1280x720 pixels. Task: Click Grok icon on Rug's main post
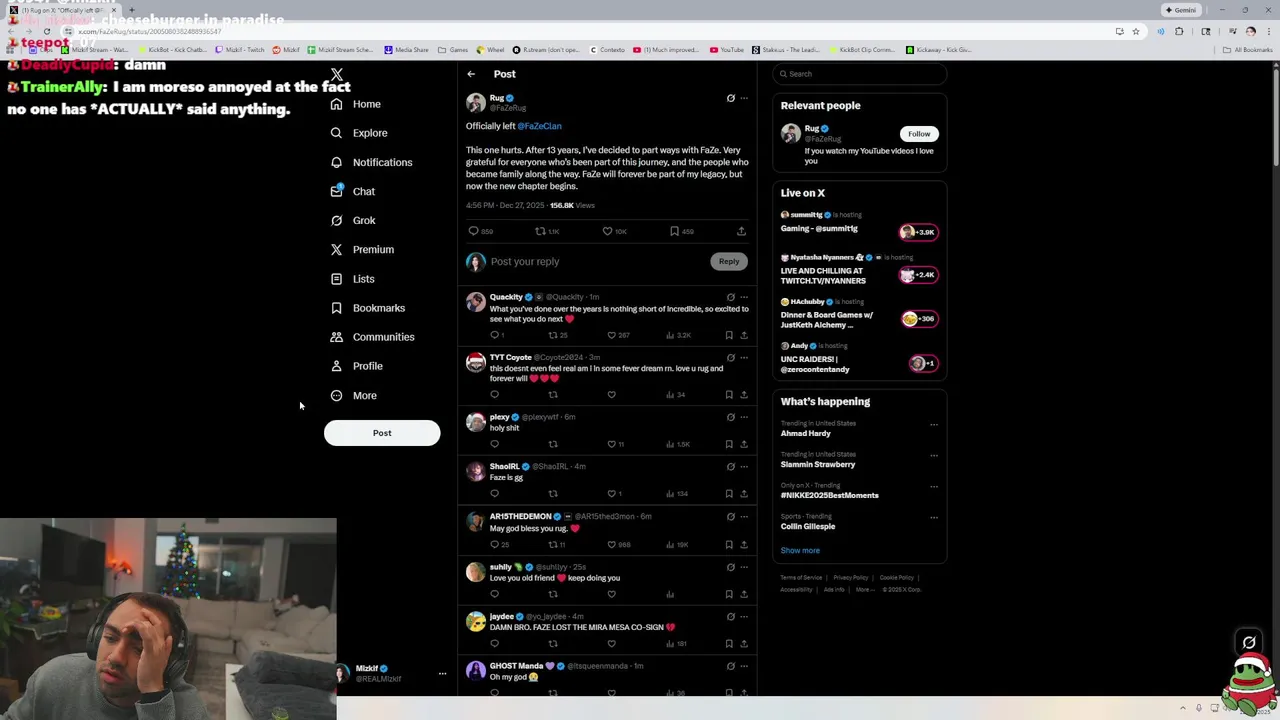[x=730, y=98]
